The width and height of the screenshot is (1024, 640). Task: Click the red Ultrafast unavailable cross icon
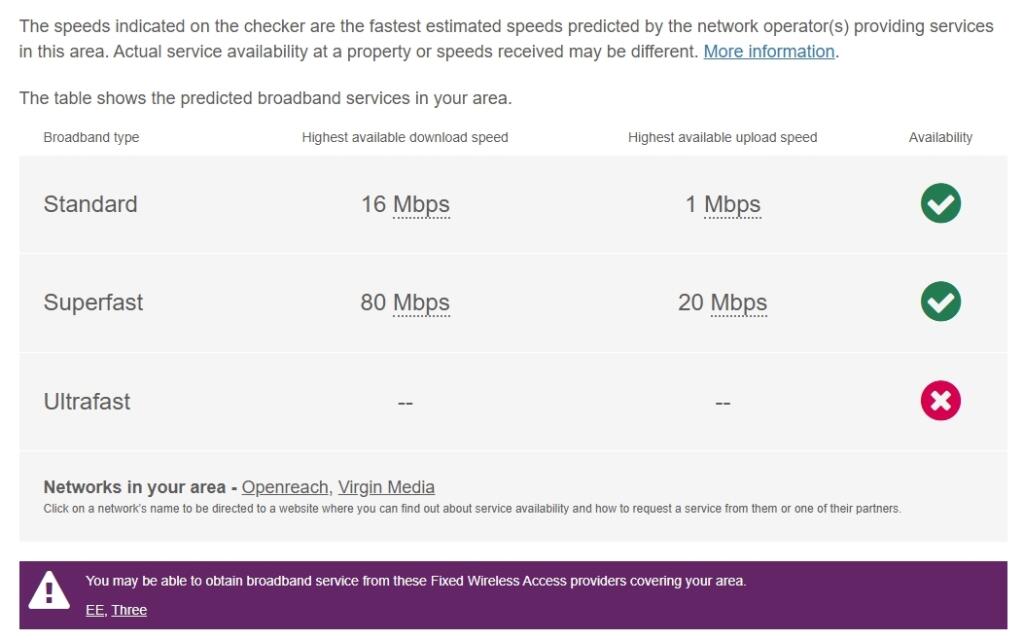940,401
